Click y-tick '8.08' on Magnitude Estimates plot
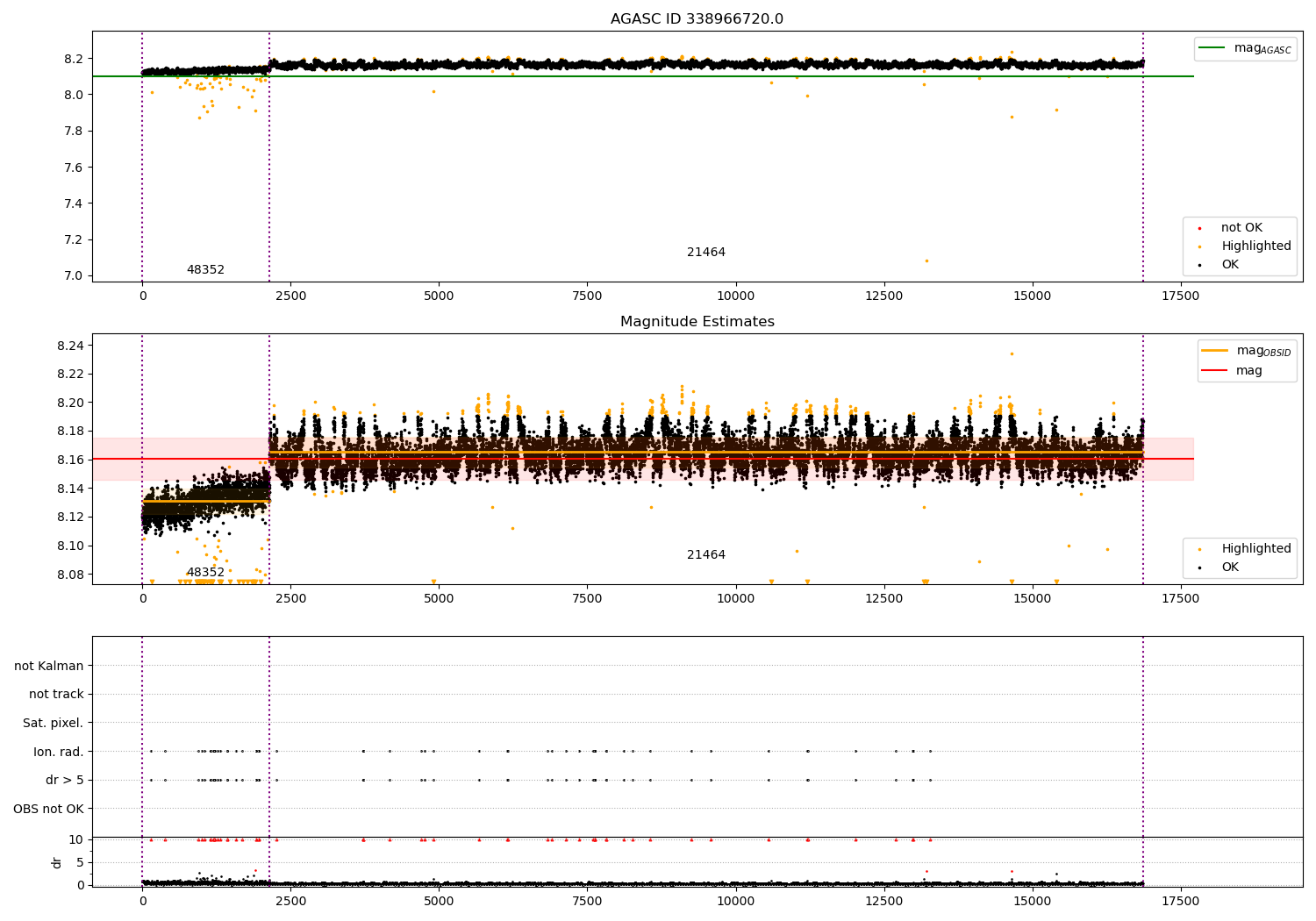The height and width of the screenshot is (921, 1316). point(69,575)
